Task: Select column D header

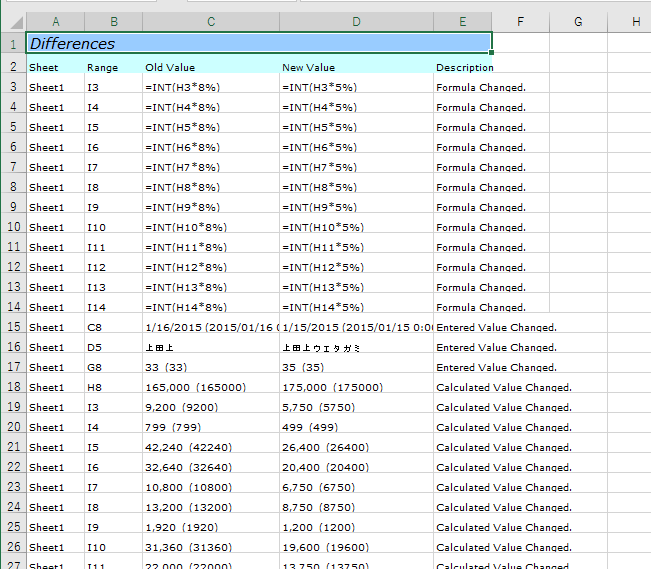Action: (356, 21)
